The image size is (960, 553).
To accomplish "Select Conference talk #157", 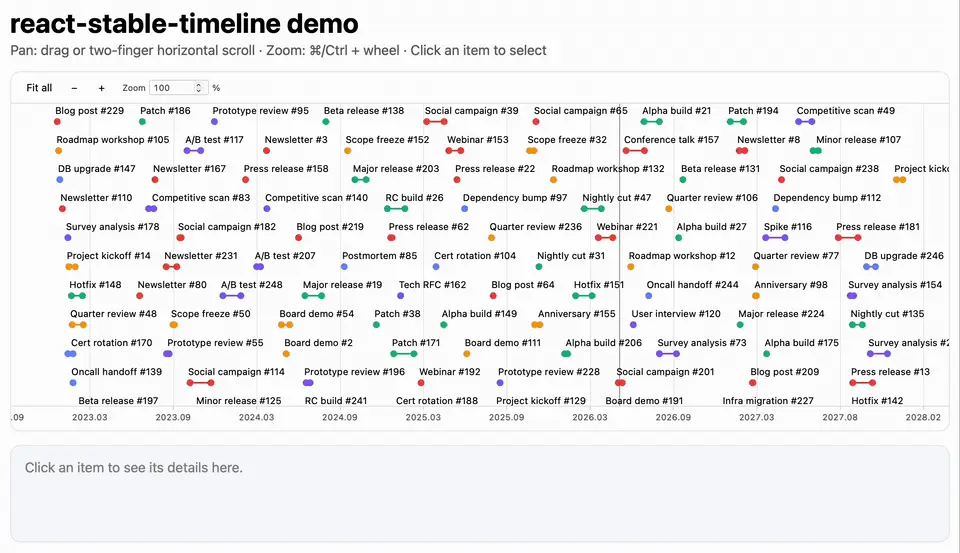I will click(672, 140).
